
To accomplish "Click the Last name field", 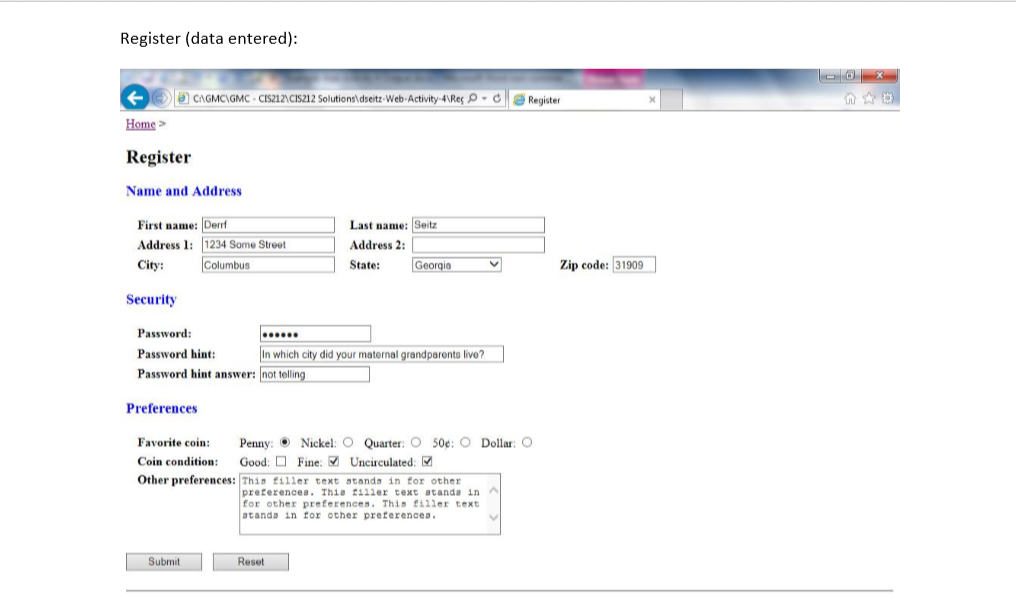I will pyautogui.click(x=478, y=225).
